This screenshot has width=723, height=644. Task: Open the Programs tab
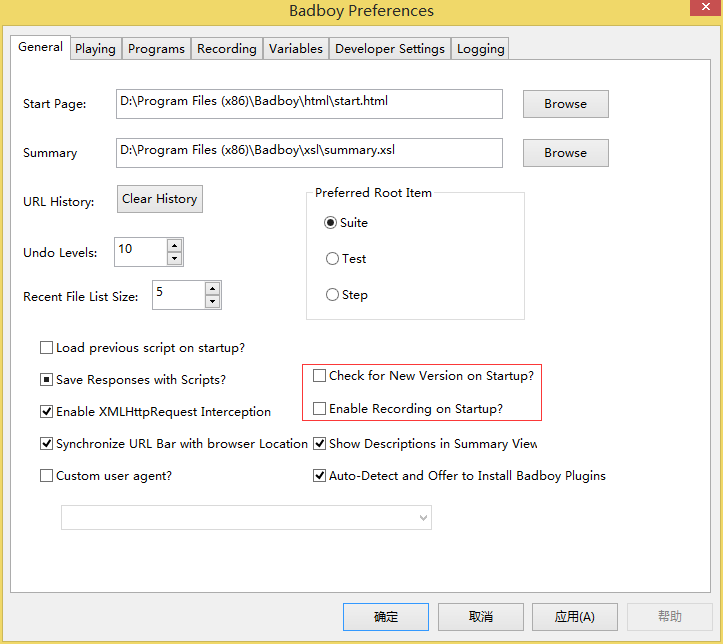coord(156,49)
